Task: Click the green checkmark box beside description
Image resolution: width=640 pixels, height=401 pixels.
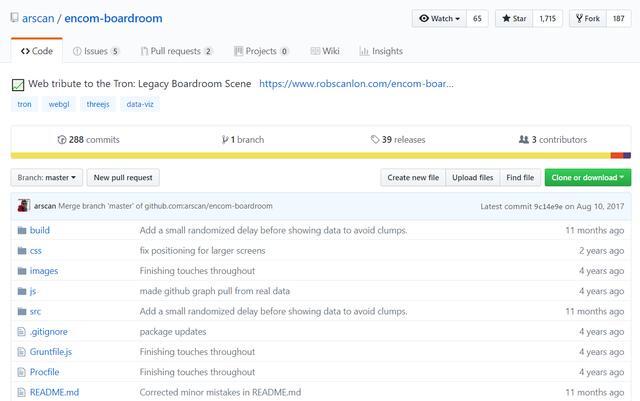Action: [x=18, y=85]
